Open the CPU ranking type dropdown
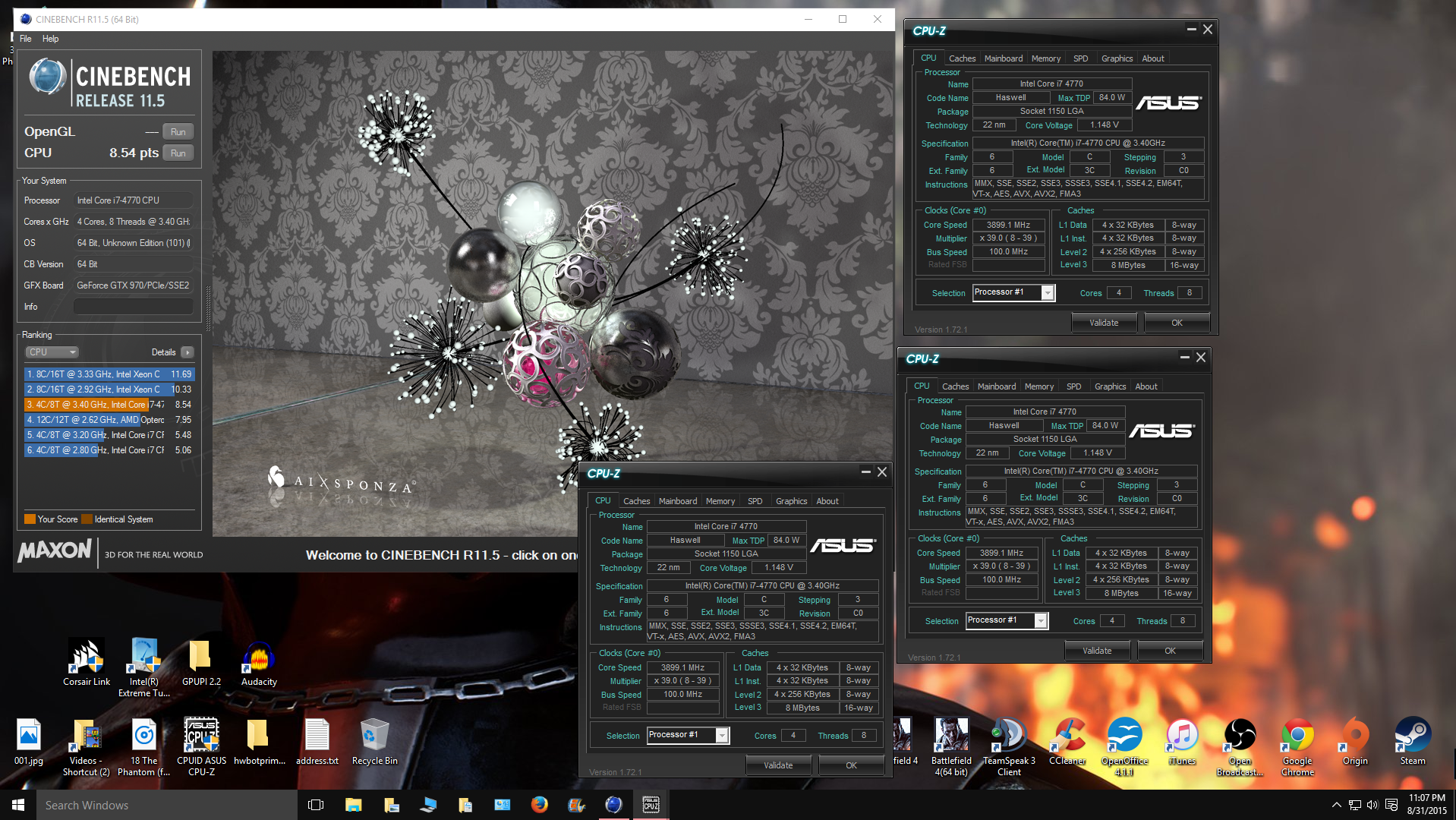The width and height of the screenshot is (1456, 820). [x=52, y=352]
